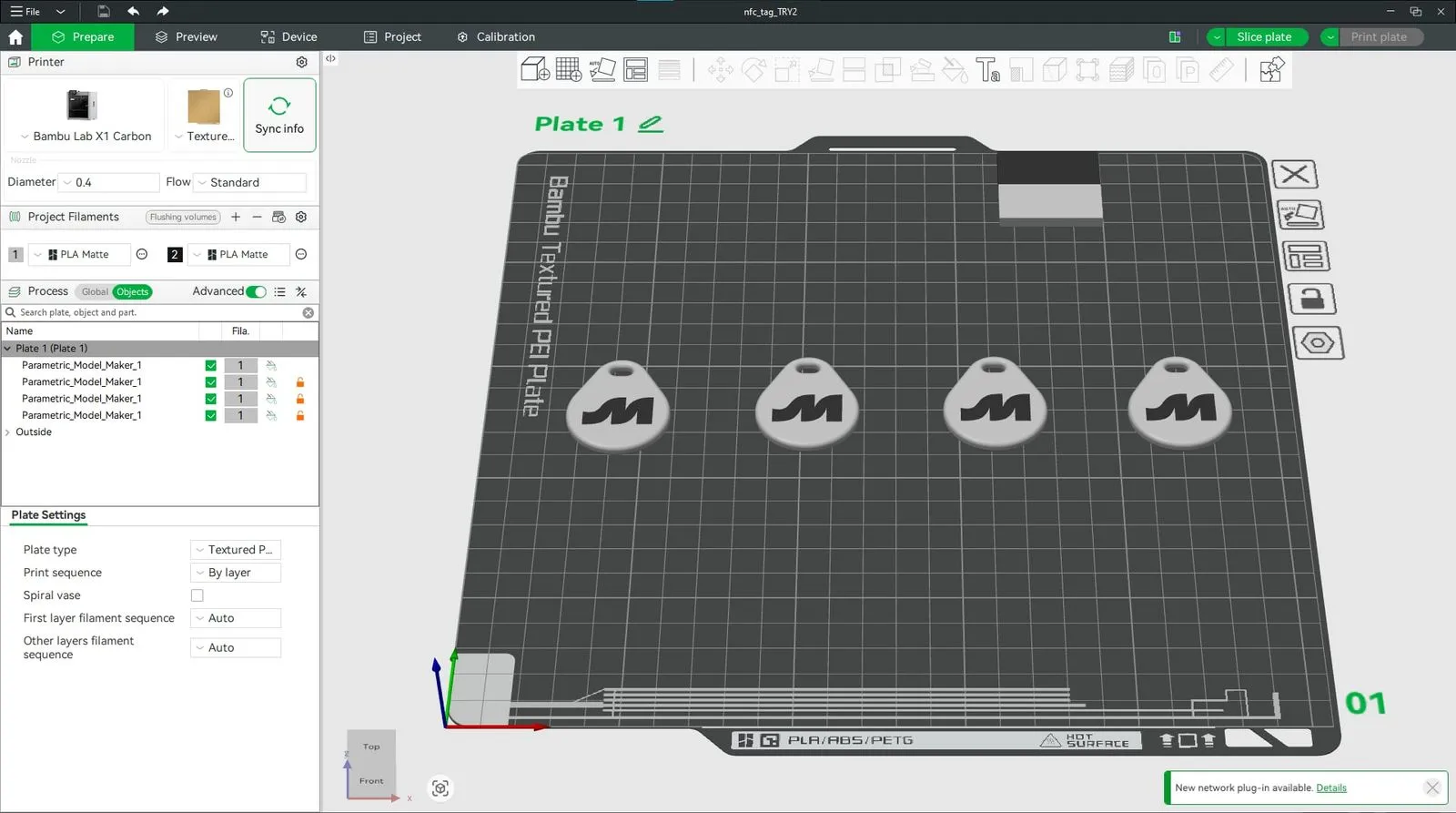Select the Rotate tool in toolbar
Viewport: 1456px width, 813px height.
click(x=754, y=69)
